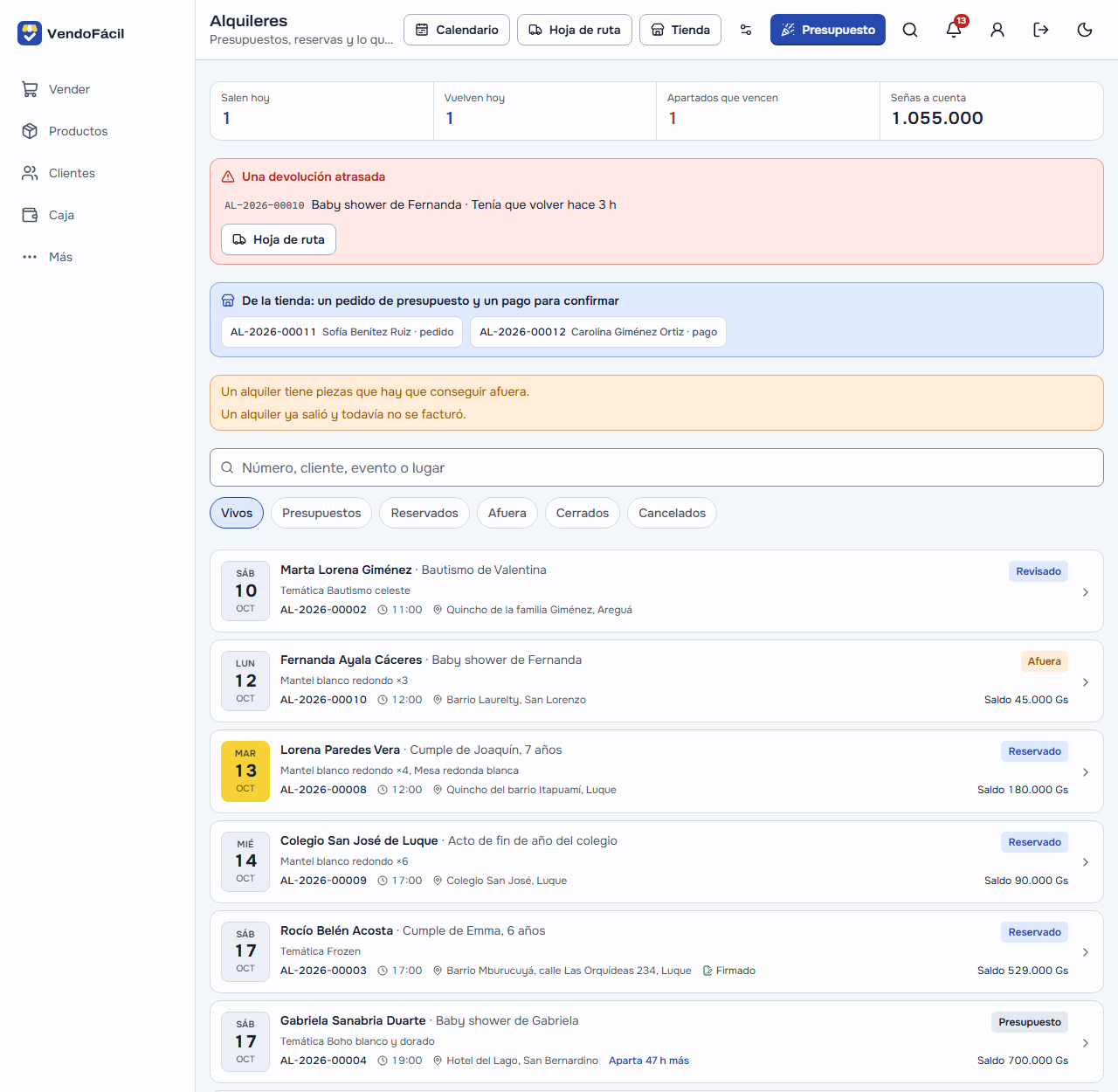Click the Firmado signed document icon
Image resolution: width=1118 pixels, height=1092 pixels.
(707, 971)
